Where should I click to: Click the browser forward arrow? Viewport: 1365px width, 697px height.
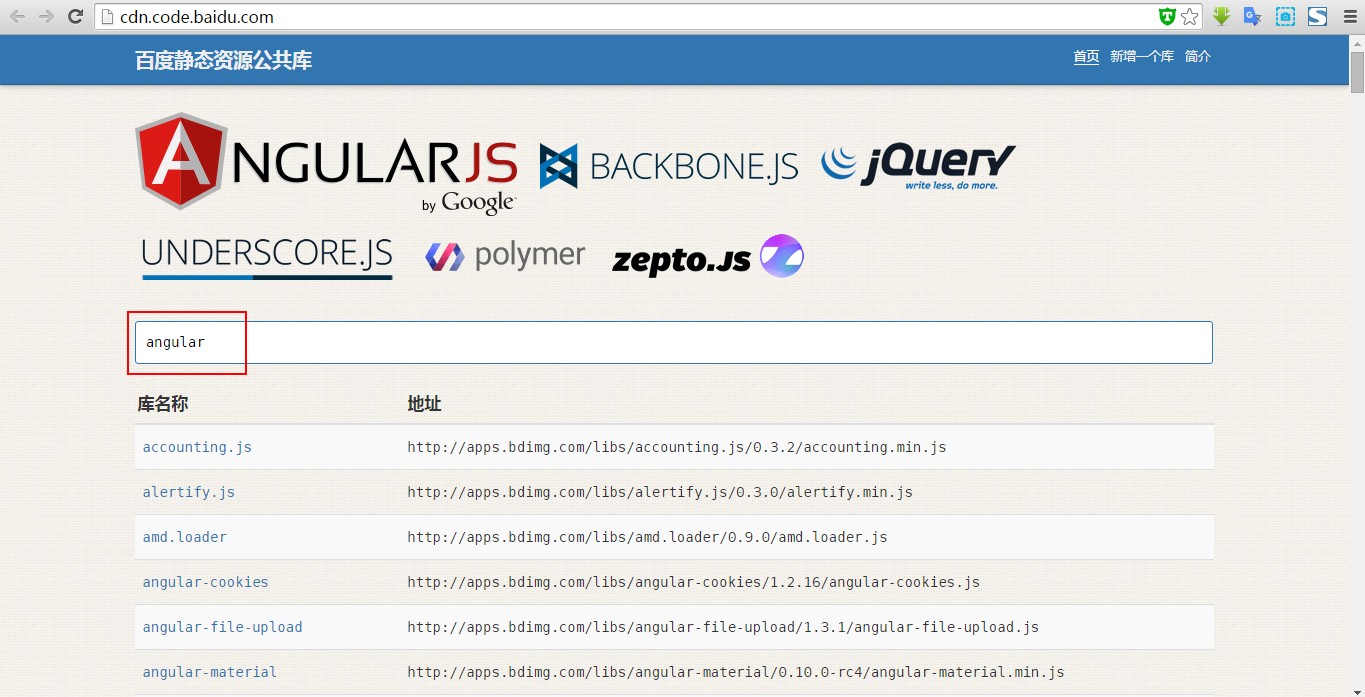click(x=46, y=16)
